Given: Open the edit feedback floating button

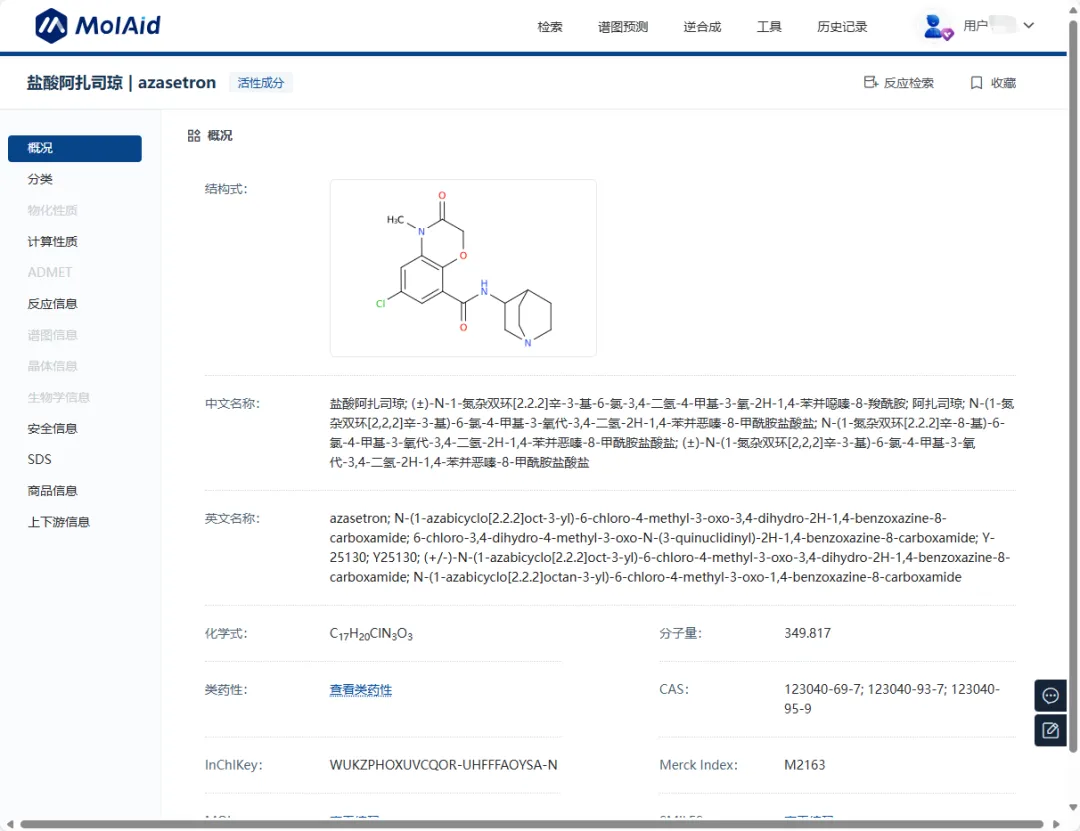Looking at the screenshot, I should (1050, 730).
